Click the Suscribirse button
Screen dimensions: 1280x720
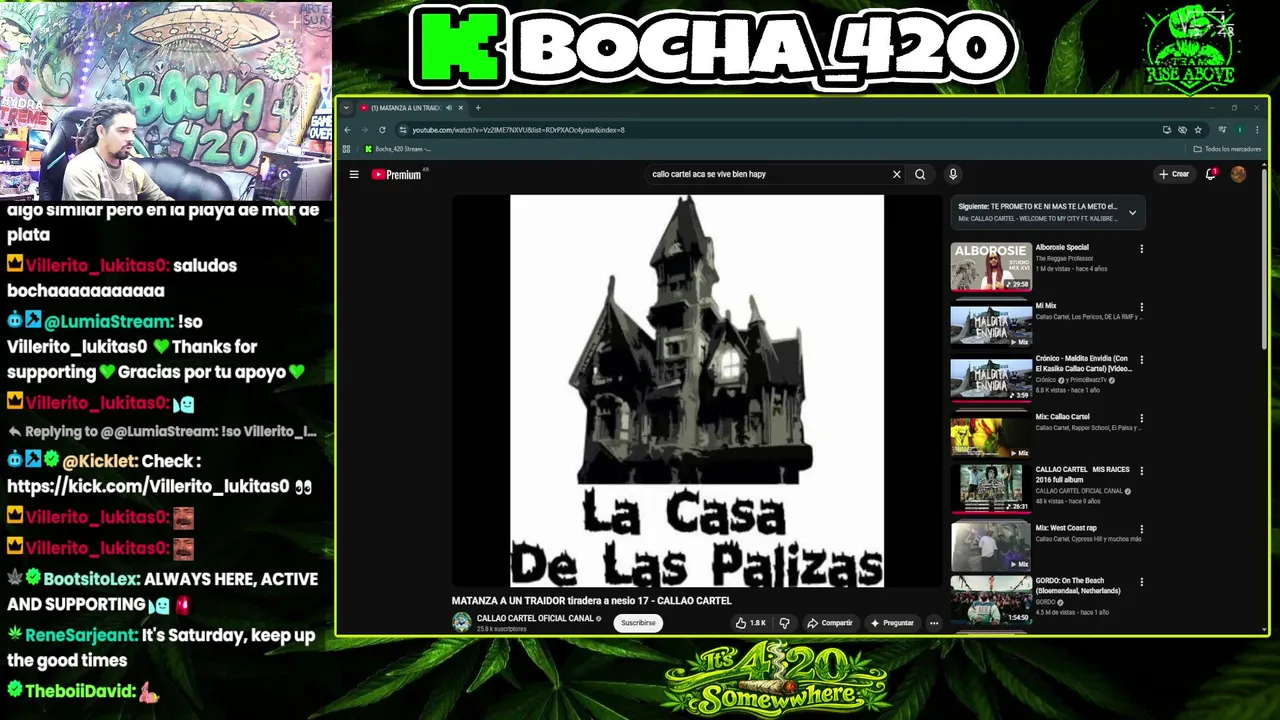pos(638,623)
